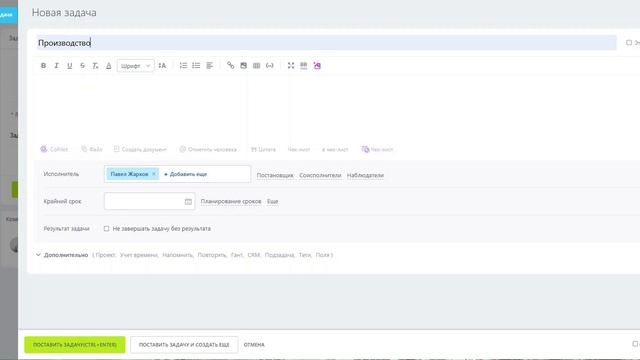
Task: Apply underline formatting in the toolbar
Action: 69,66
